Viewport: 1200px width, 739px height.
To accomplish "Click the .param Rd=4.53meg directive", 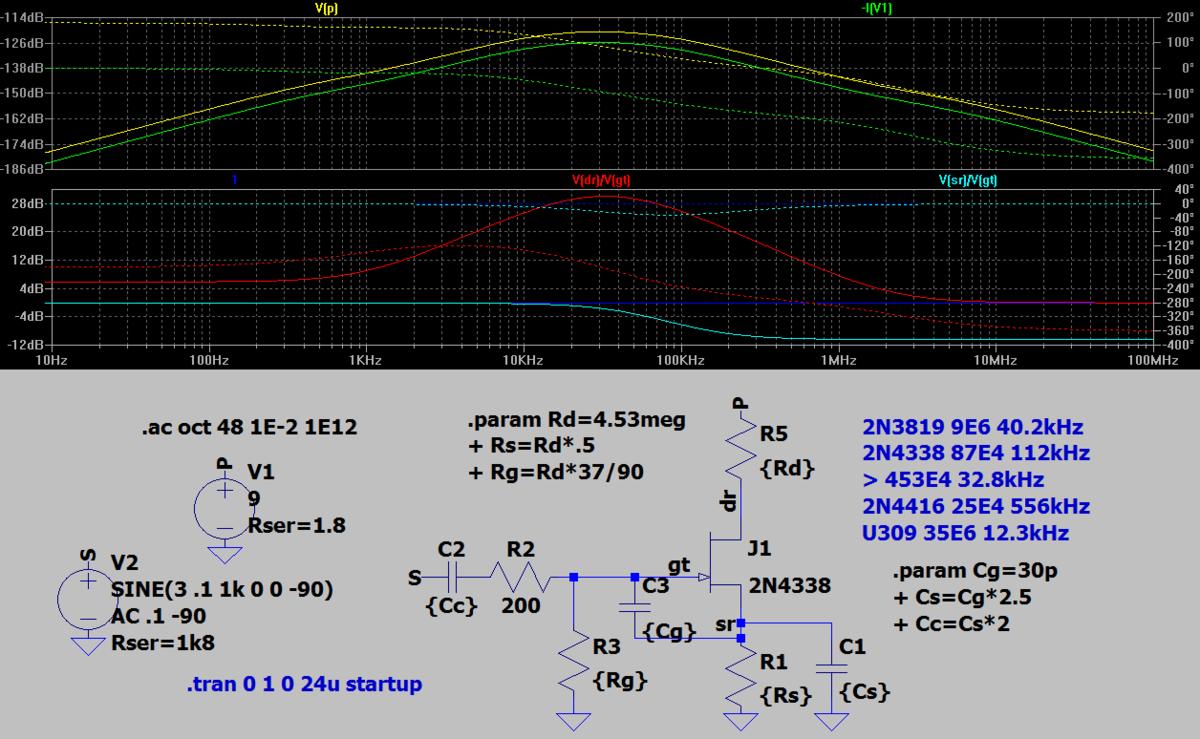I will tap(576, 420).
